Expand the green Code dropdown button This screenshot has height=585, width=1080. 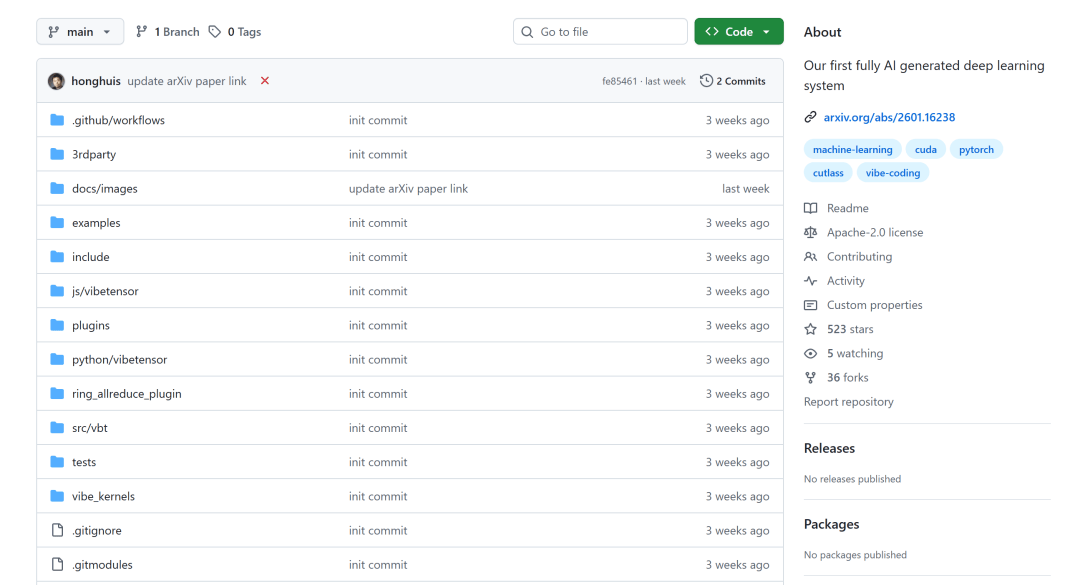pyautogui.click(x=738, y=32)
